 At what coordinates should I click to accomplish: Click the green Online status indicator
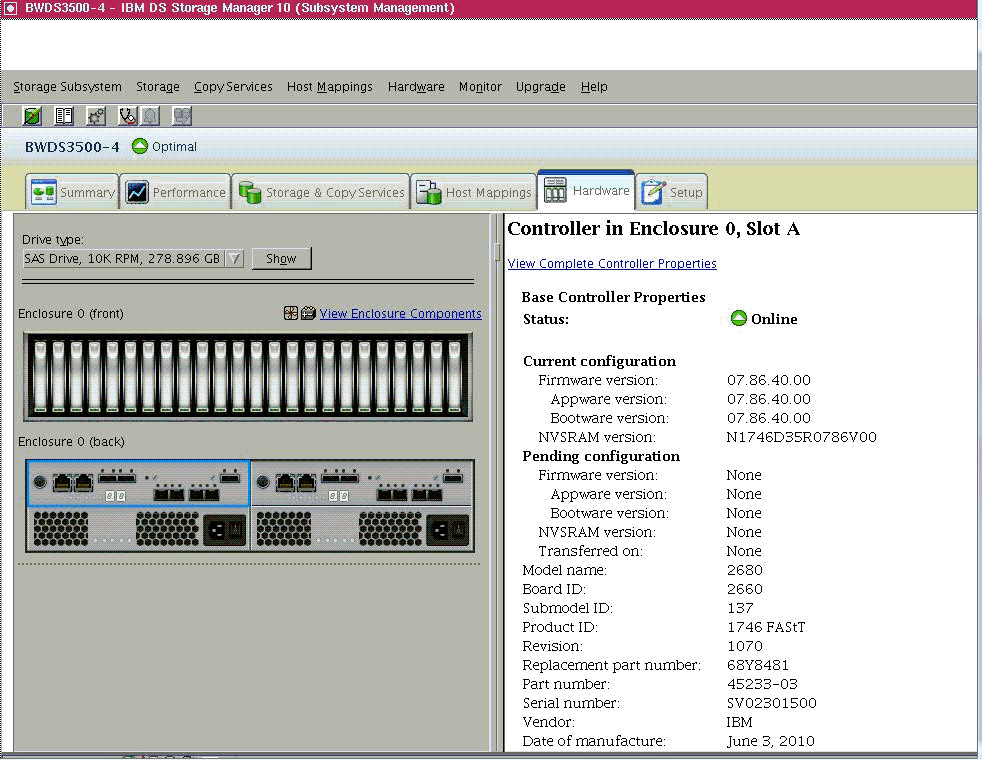(737, 318)
